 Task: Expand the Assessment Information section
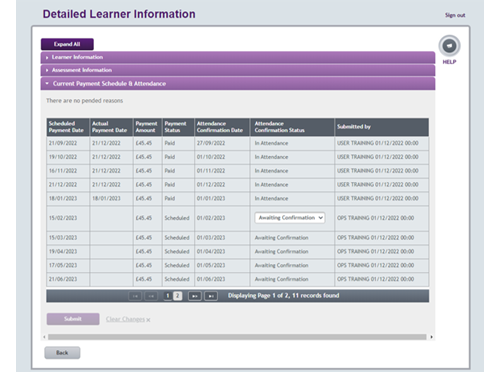tap(238, 70)
